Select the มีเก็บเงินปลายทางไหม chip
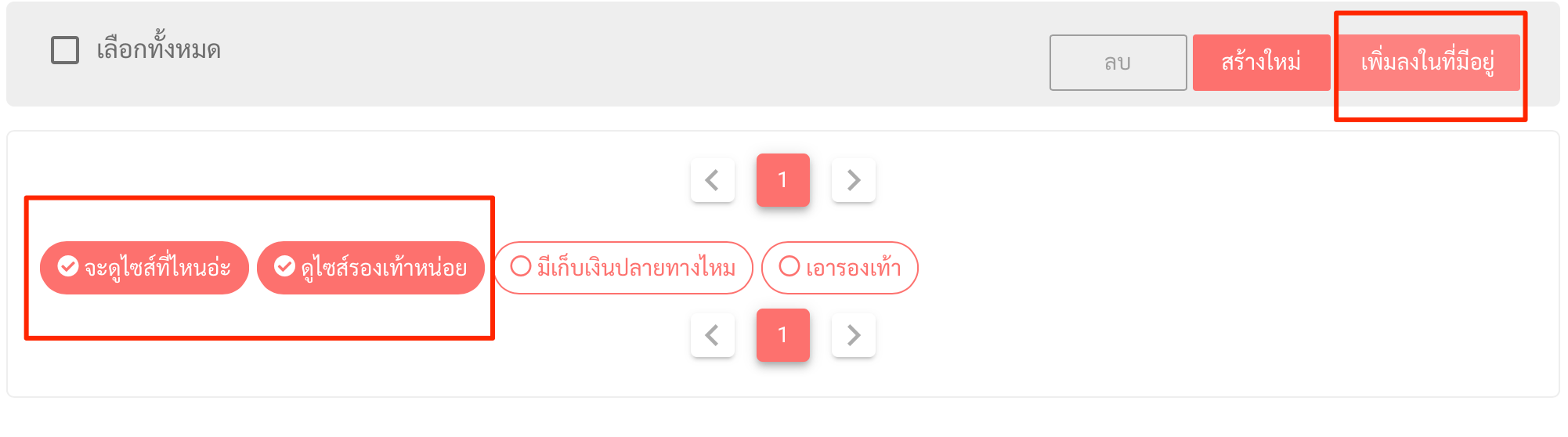 623,268
